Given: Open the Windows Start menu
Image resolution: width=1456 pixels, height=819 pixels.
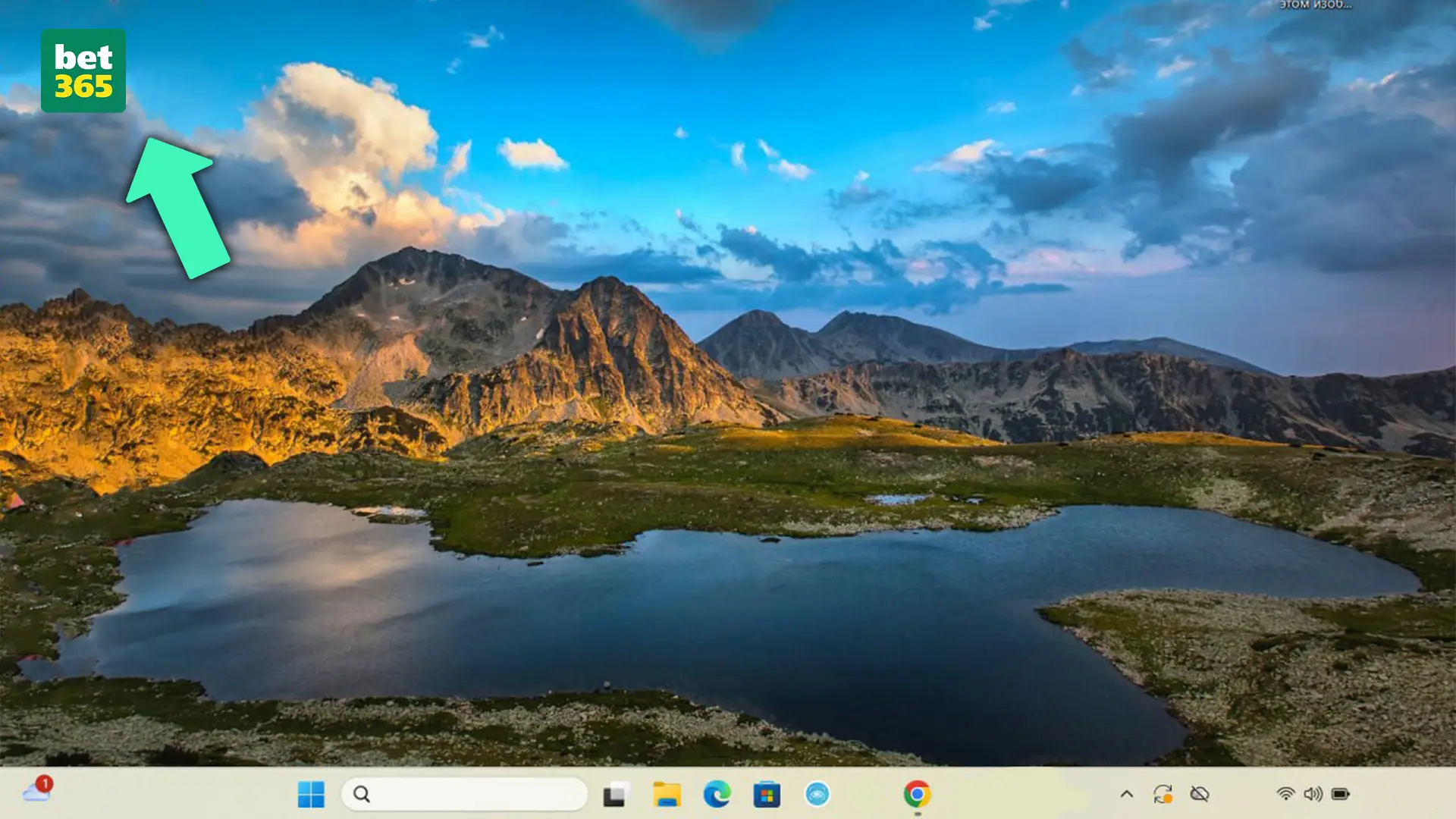Looking at the screenshot, I should pos(311,794).
